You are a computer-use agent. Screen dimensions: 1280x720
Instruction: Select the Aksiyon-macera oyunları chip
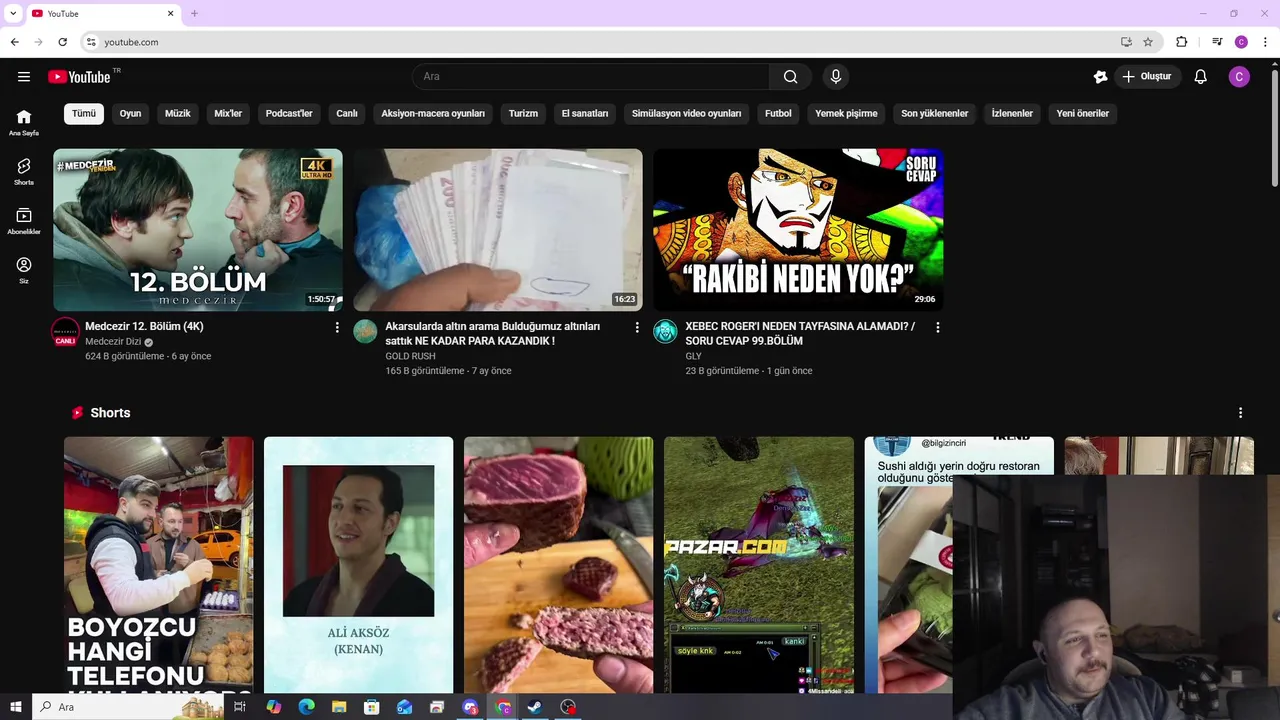433,113
